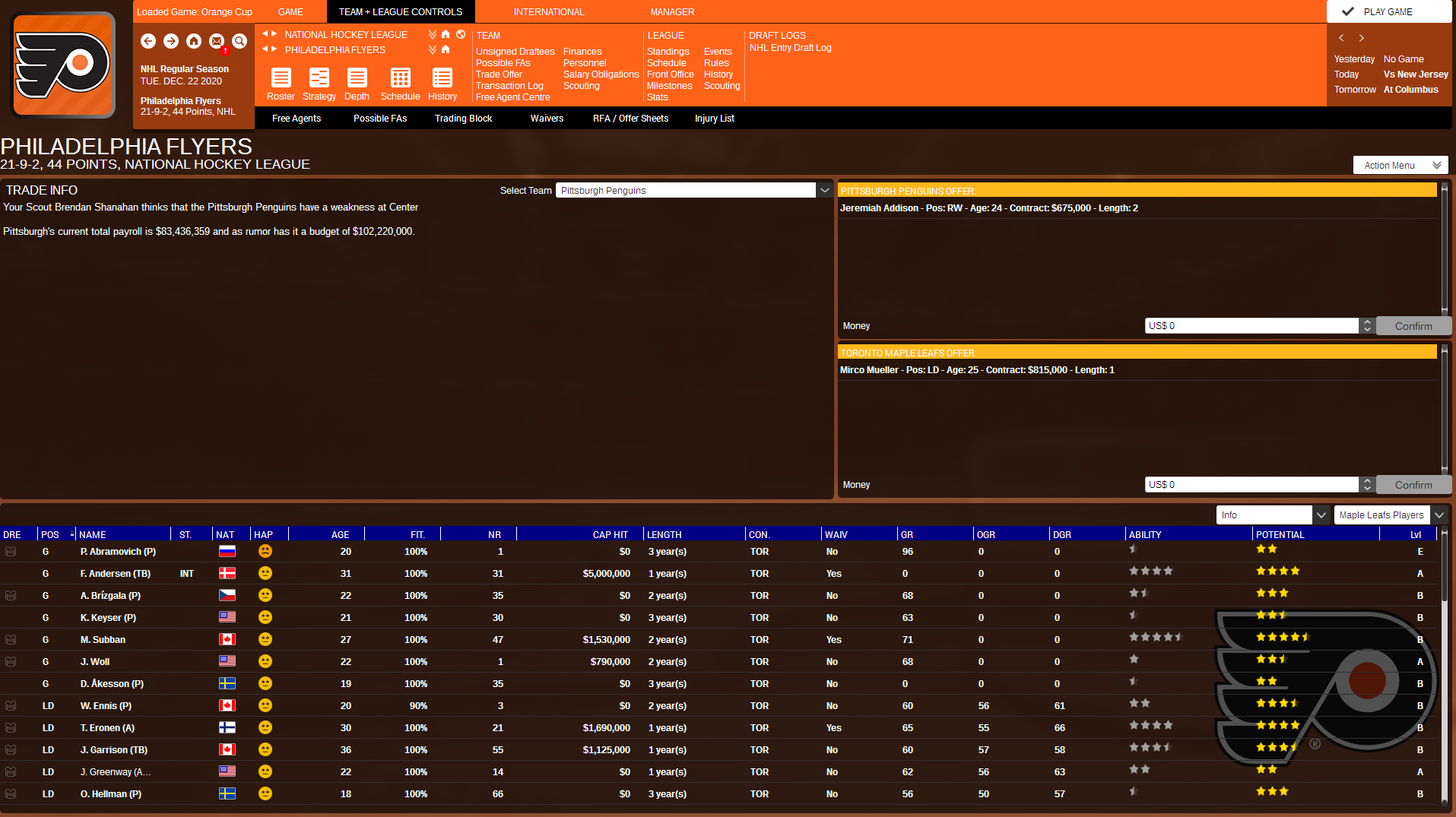Open the MANAGER tab

pyautogui.click(x=672, y=11)
